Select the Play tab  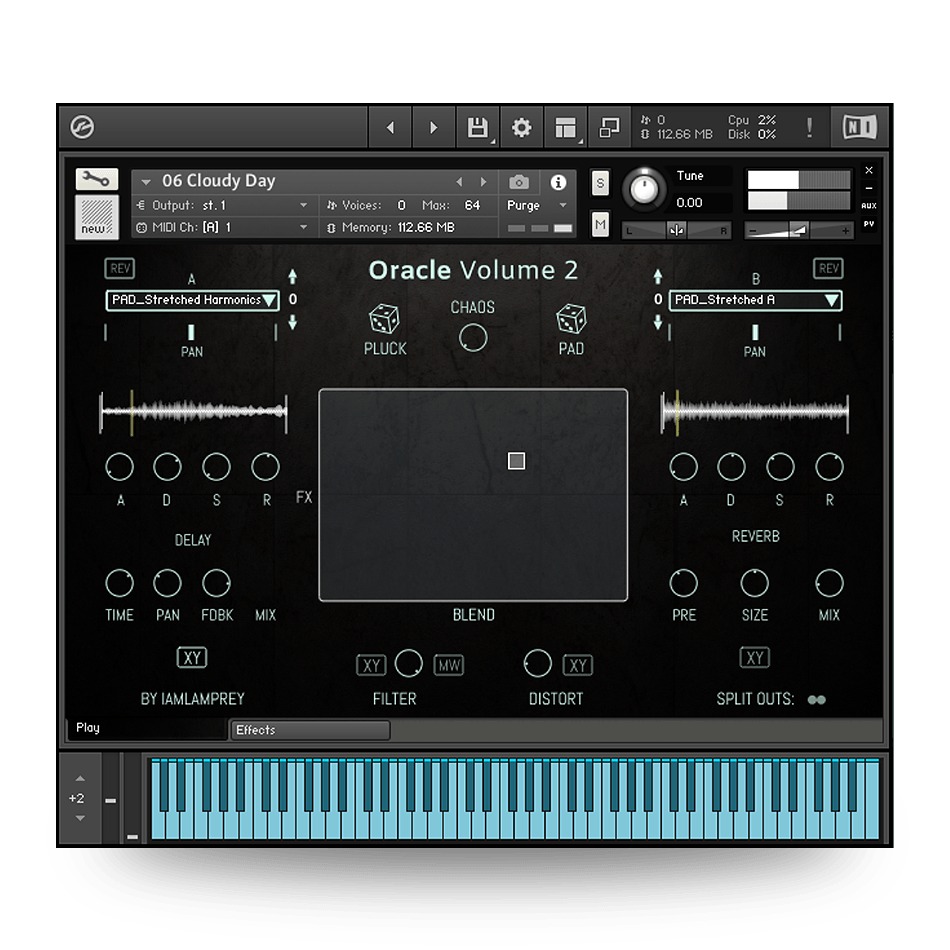[148, 728]
